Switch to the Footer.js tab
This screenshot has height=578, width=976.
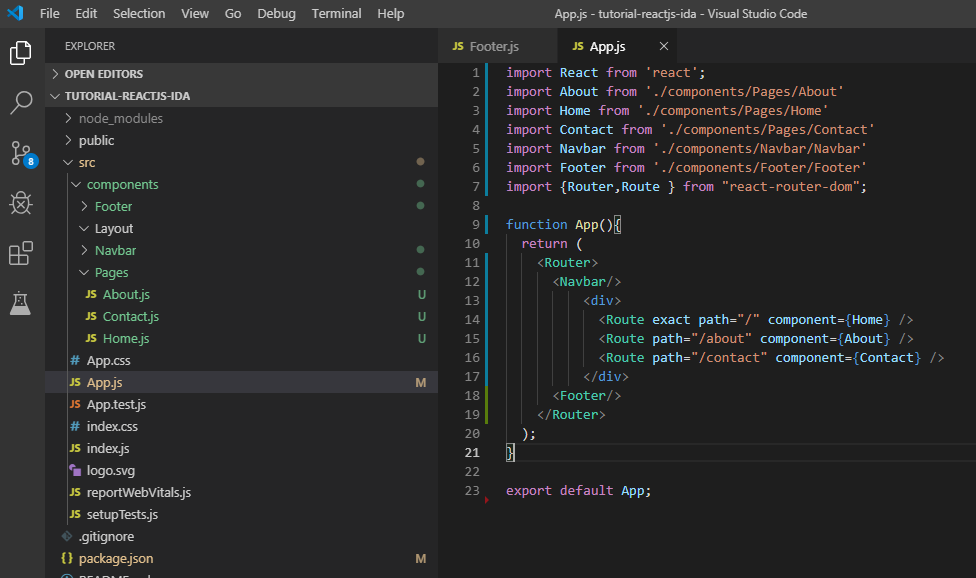(497, 46)
